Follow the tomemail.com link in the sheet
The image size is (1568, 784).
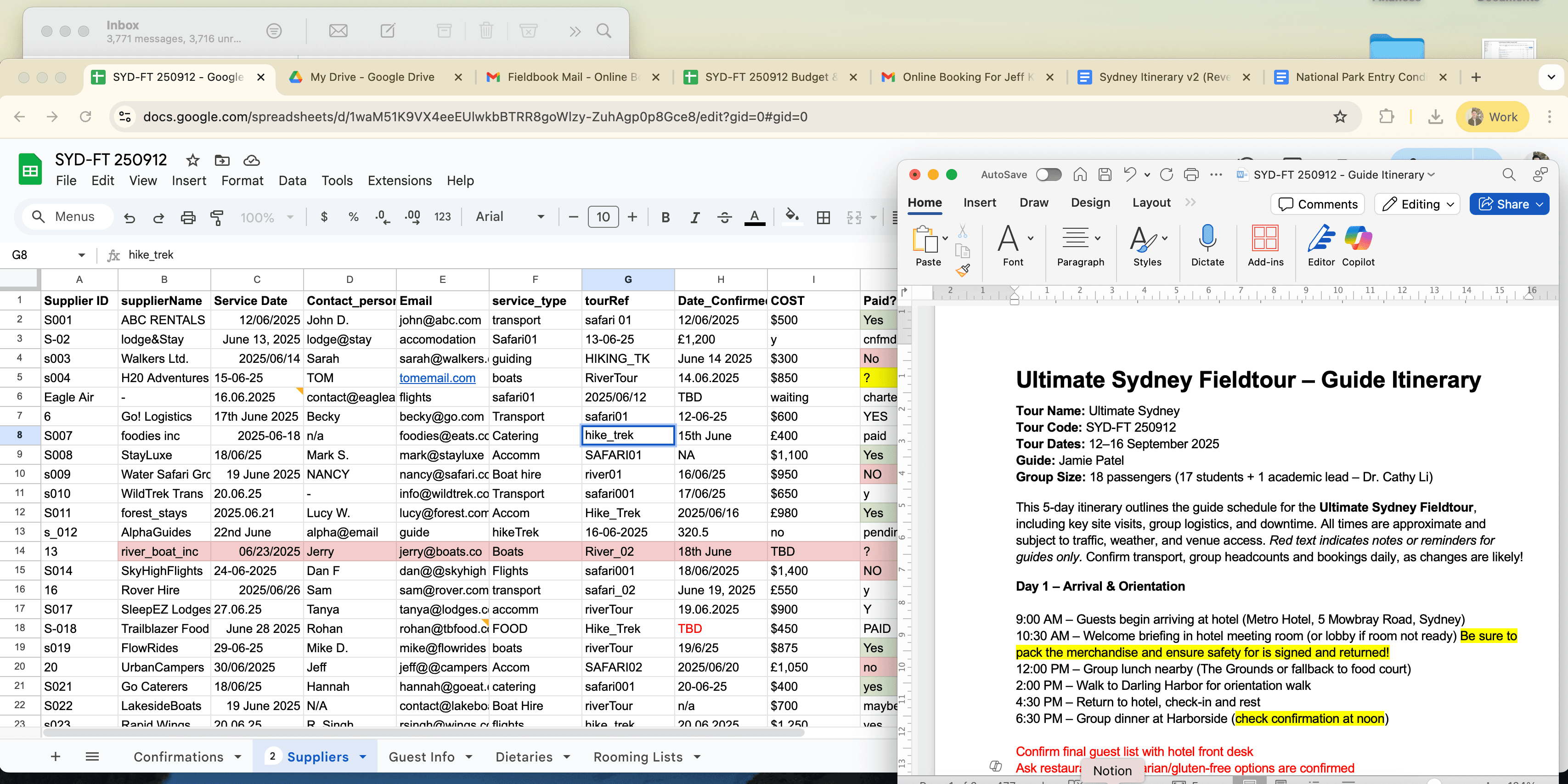437,378
